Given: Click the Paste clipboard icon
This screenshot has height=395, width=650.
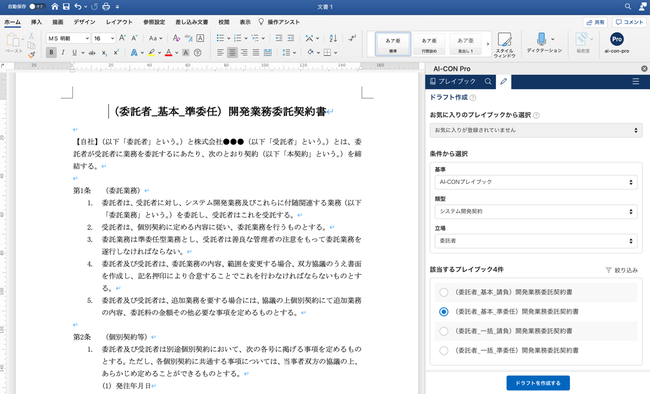Looking at the screenshot, I should click(x=13, y=41).
